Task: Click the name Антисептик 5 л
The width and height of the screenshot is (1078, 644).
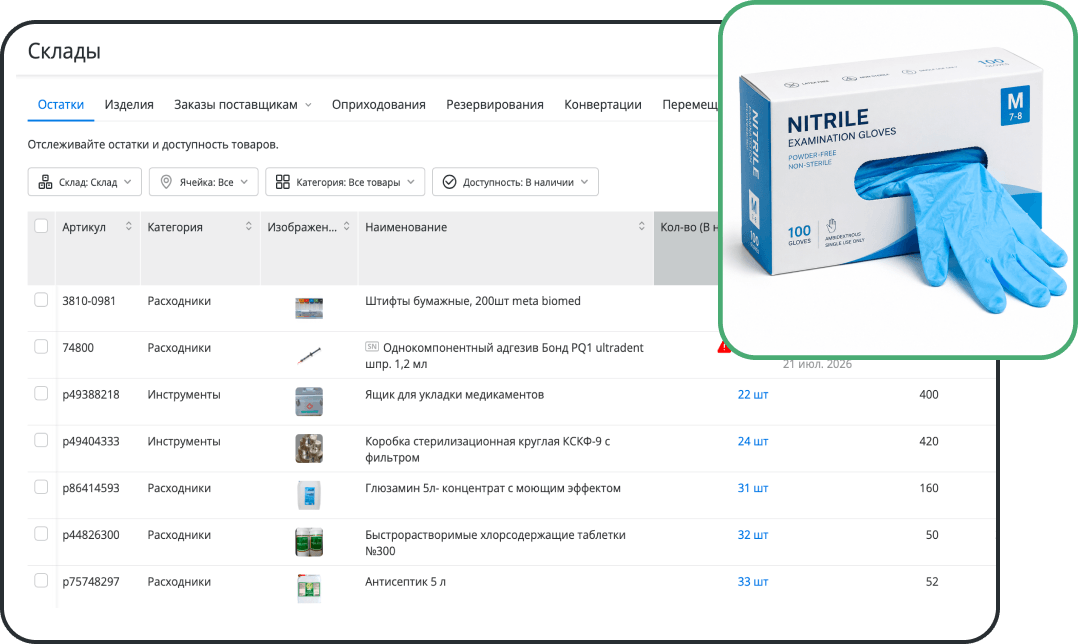Action: point(405,581)
